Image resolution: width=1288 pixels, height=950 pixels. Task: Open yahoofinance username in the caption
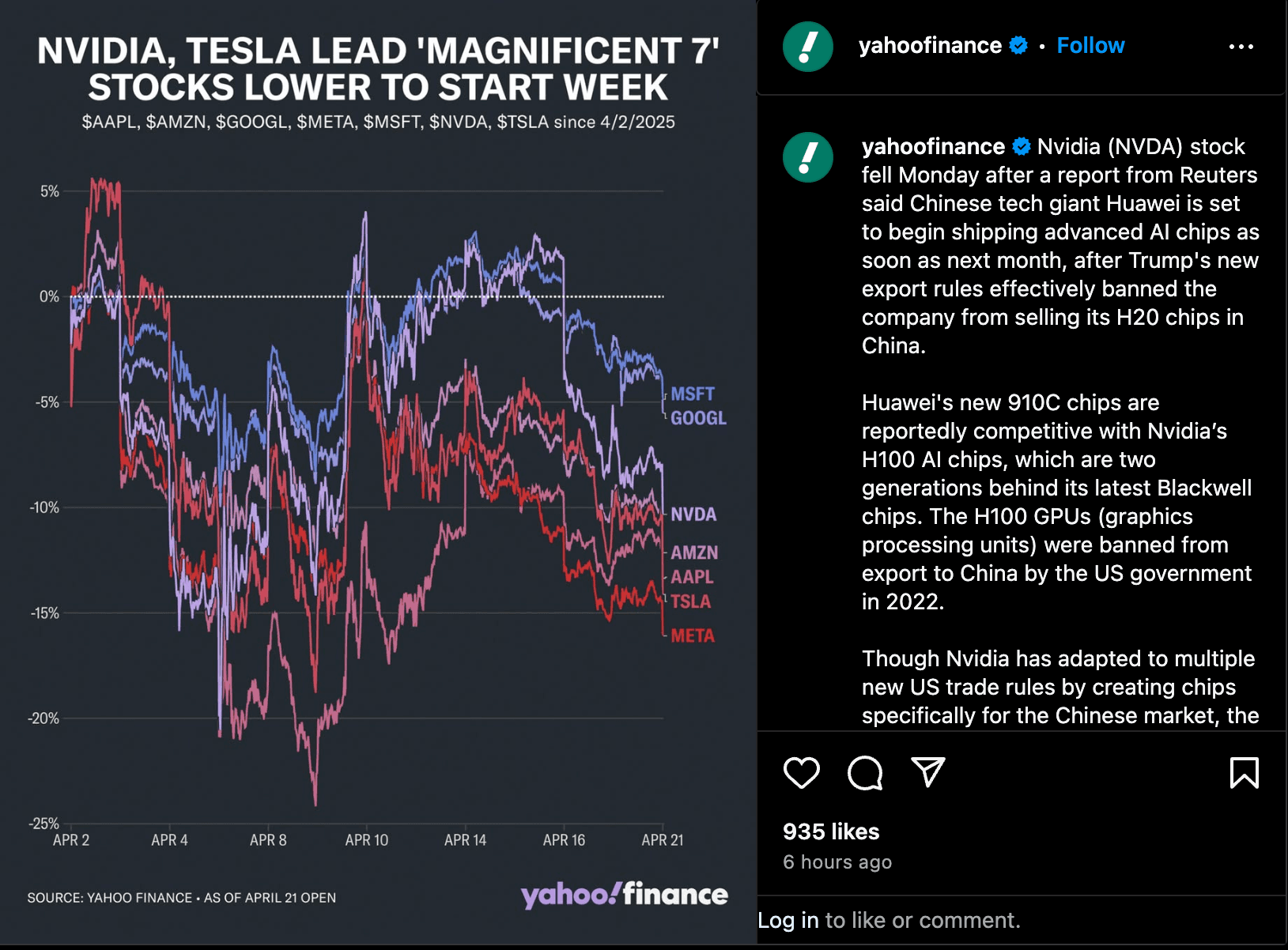[x=933, y=147]
